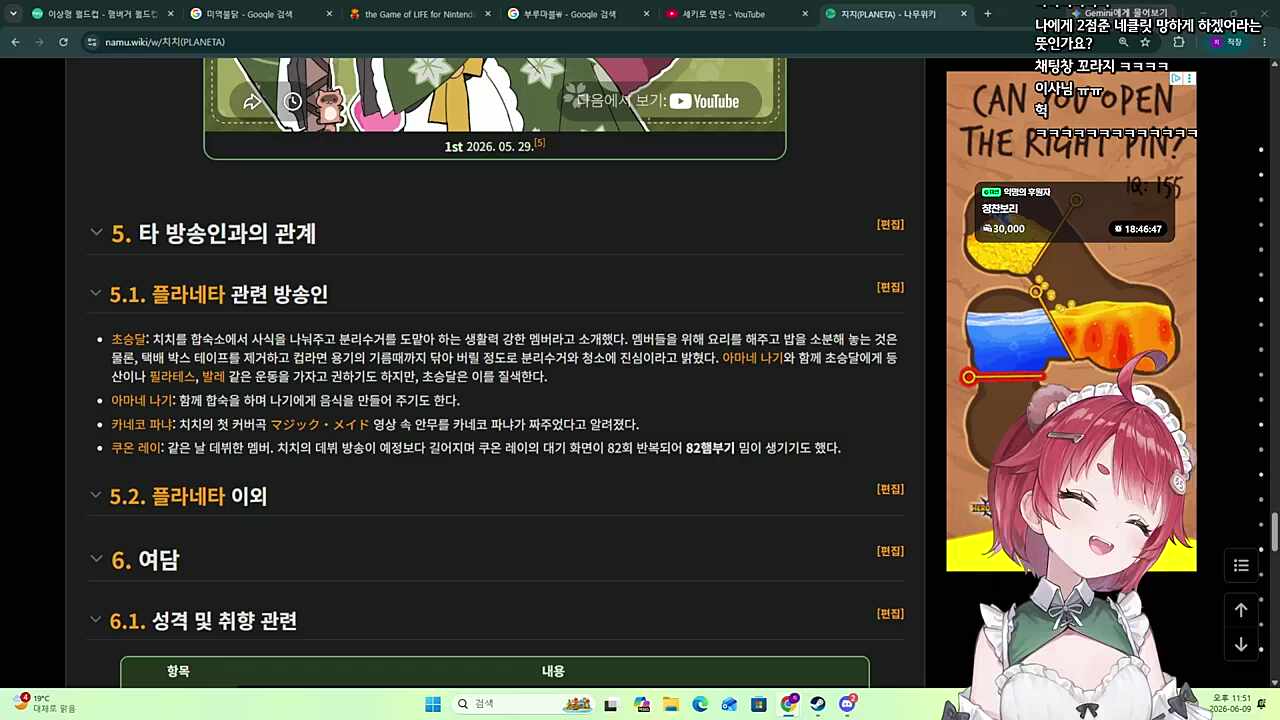Select the 치치(PLANETA) 나무위키 tab
The height and width of the screenshot is (720, 1280).
896,14
